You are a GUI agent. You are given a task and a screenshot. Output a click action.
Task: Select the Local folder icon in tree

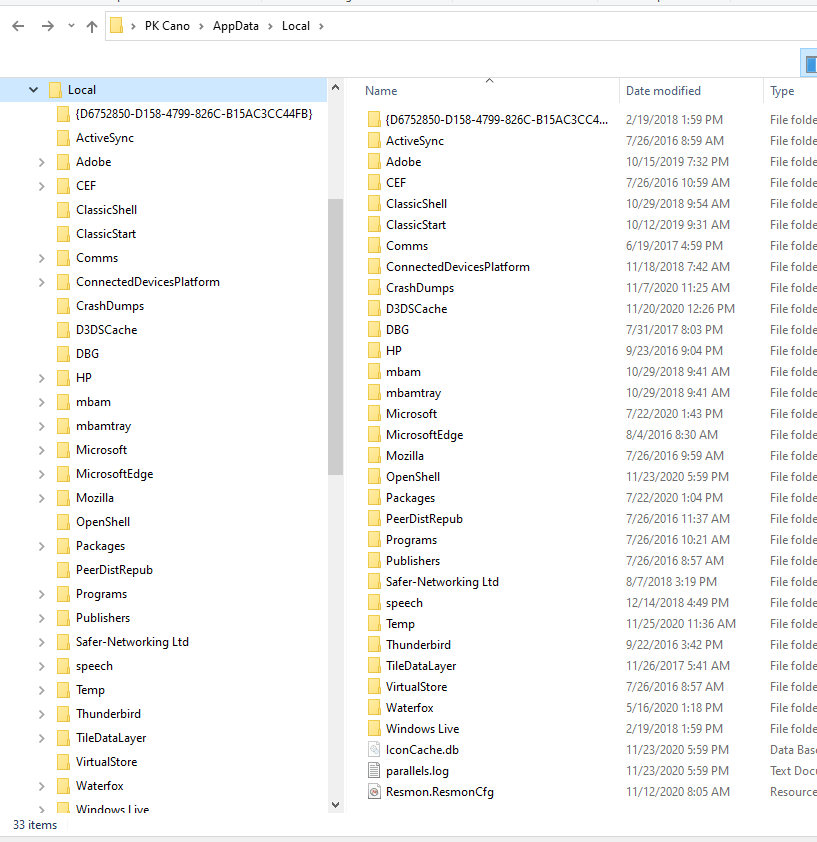tap(55, 90)
